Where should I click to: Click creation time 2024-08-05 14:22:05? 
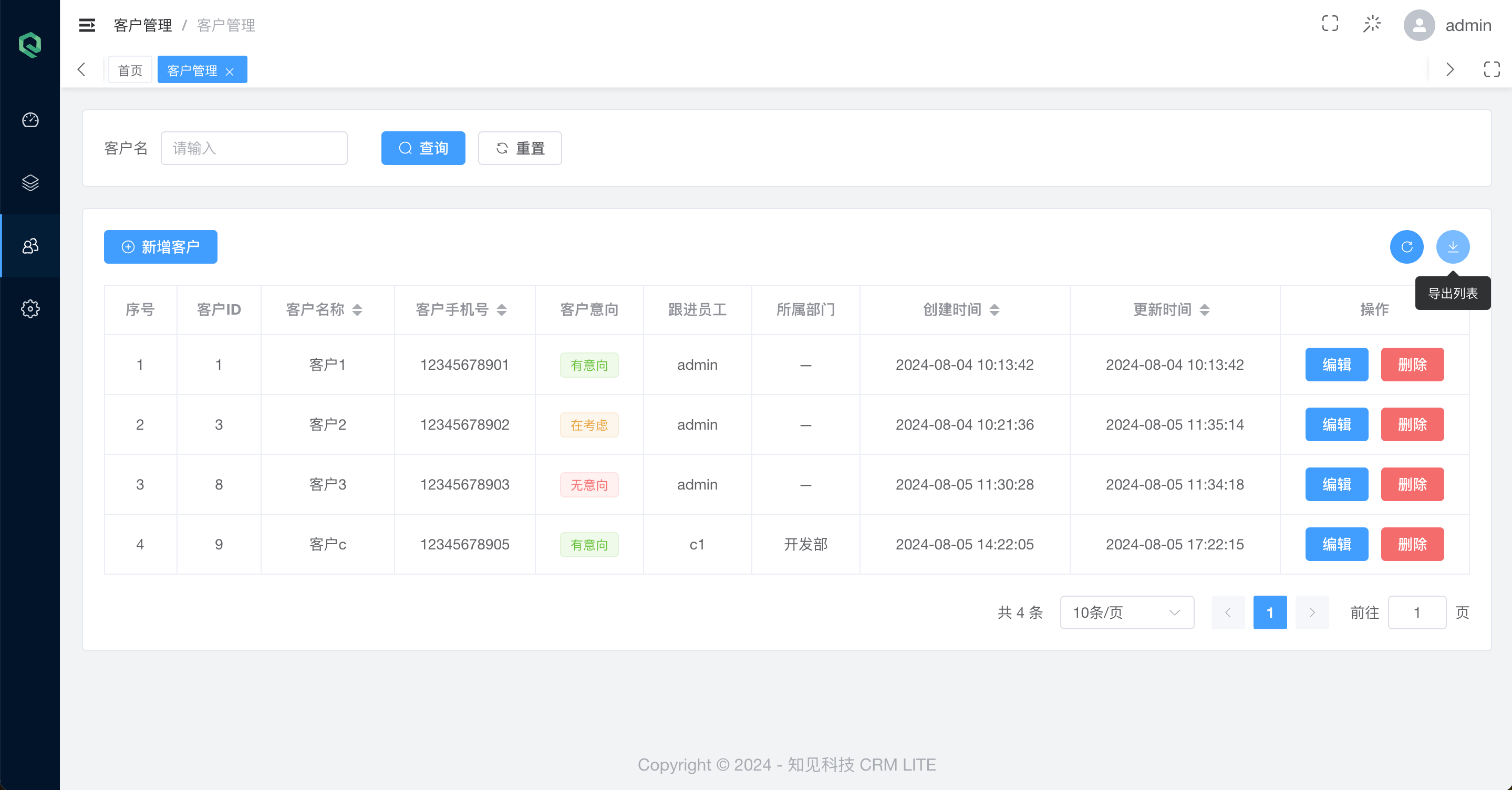[x=965, y=544]
